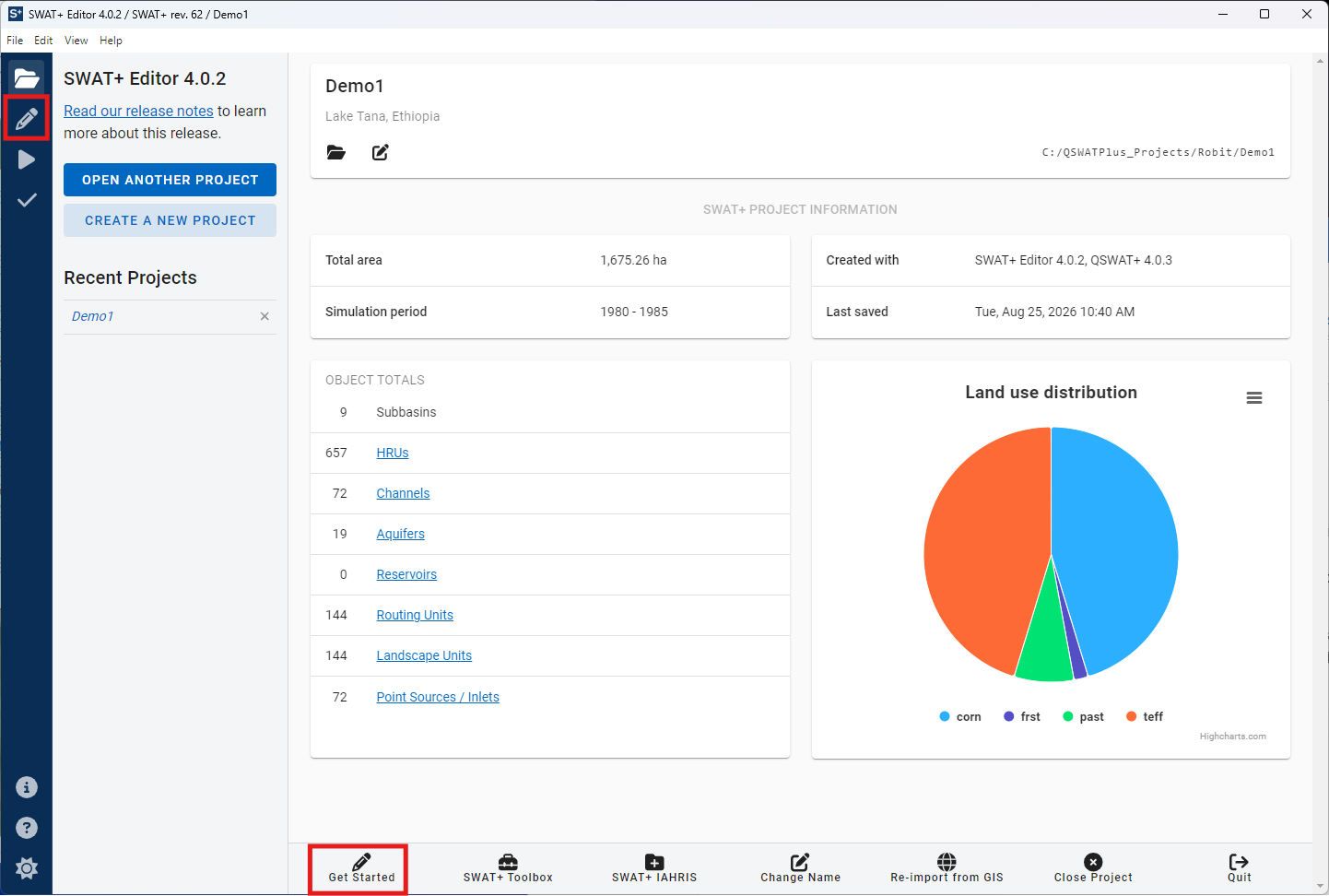Click Quit in bottom toolbar
The image size is (1329, 896).
click(1240, 868)
